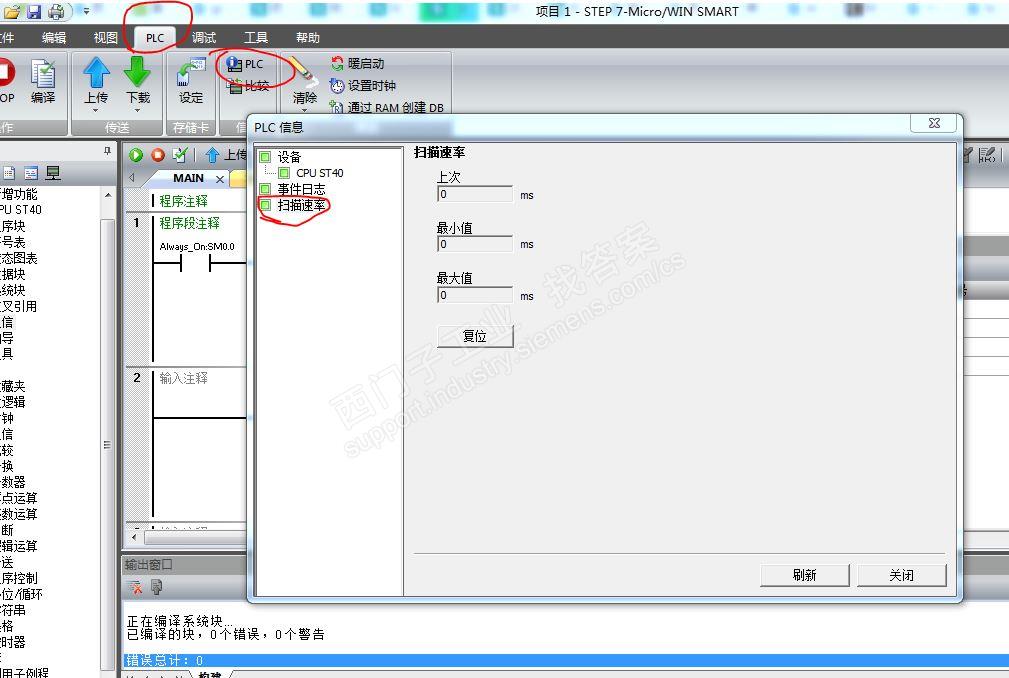Open the quick access toolbar customize arrow
The height and width of the screenshot is (678, 1009).
(x=86, y=11)
